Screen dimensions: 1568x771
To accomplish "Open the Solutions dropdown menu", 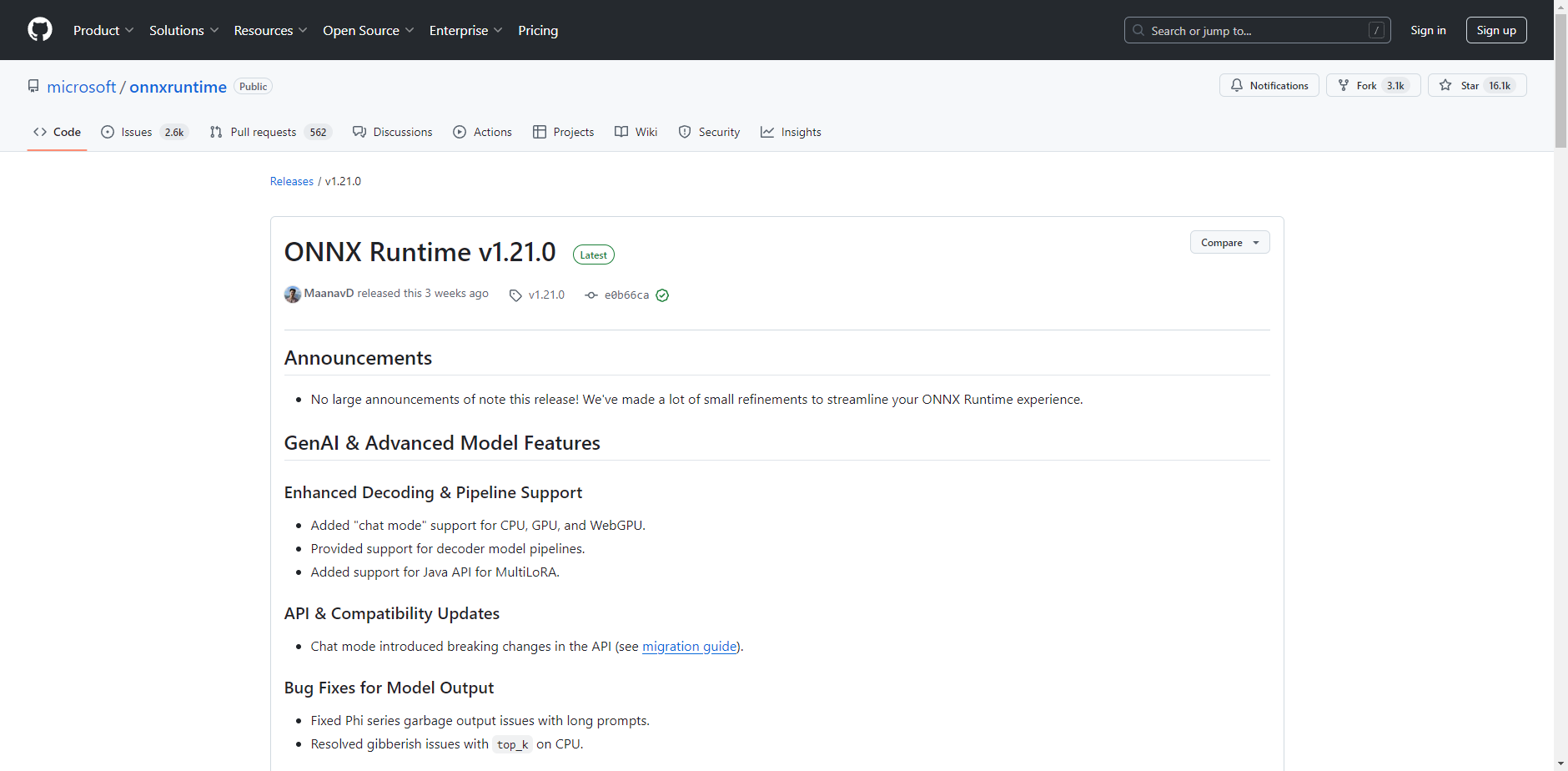I will 183,30.
